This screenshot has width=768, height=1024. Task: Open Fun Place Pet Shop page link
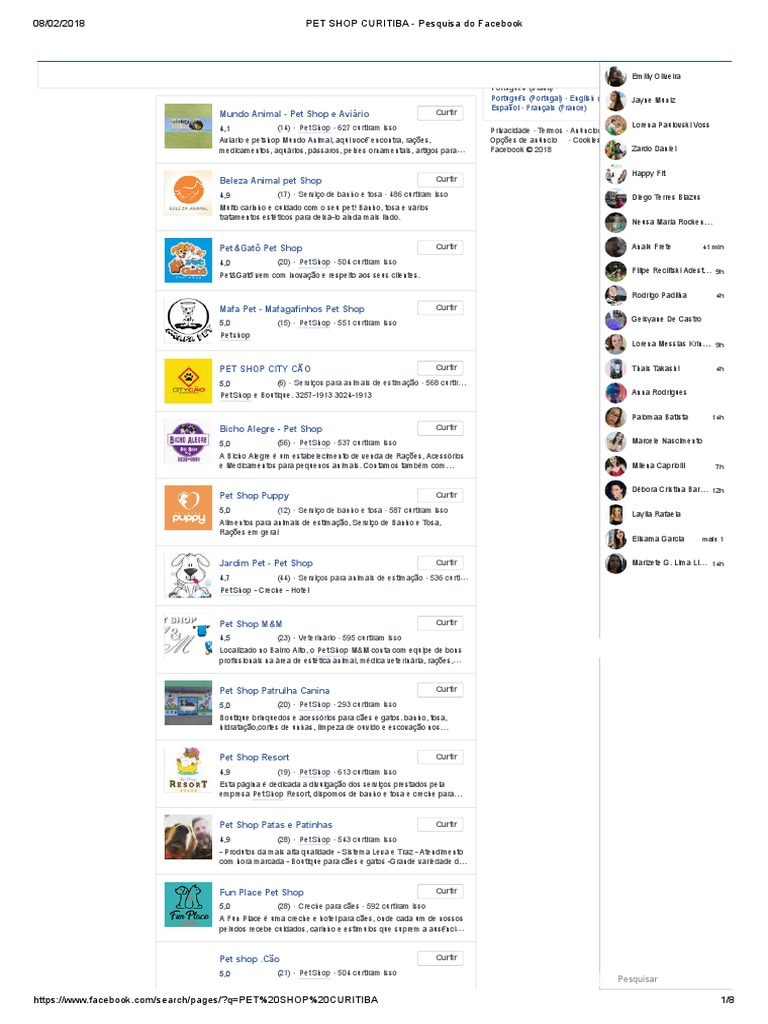(261, 893)
